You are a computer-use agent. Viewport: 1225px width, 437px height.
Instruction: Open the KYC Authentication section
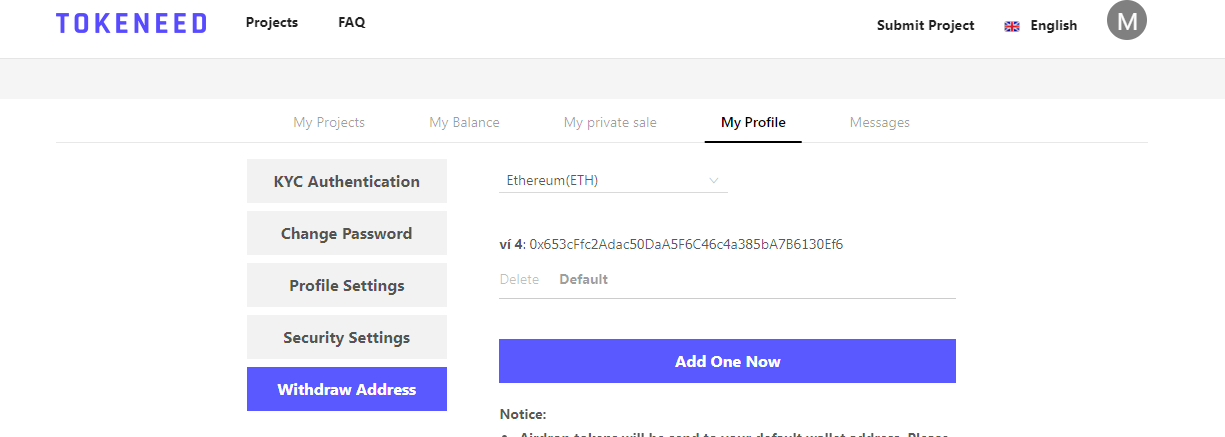(346, 181)
